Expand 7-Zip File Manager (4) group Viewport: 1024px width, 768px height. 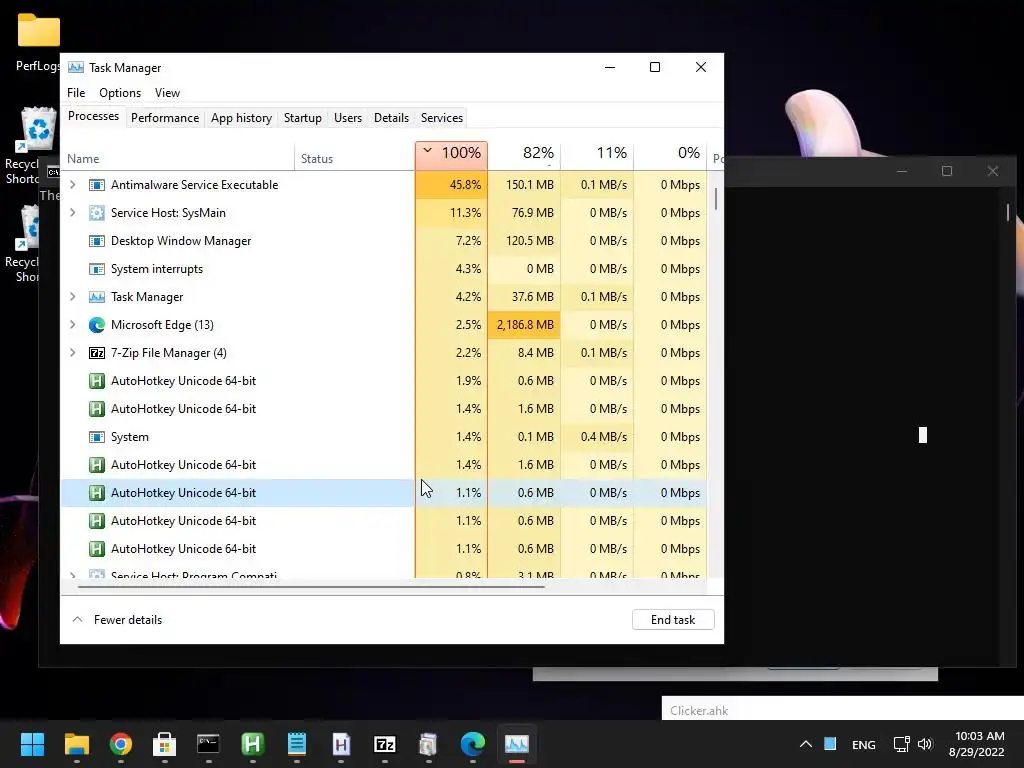click(x=72, y=353)
